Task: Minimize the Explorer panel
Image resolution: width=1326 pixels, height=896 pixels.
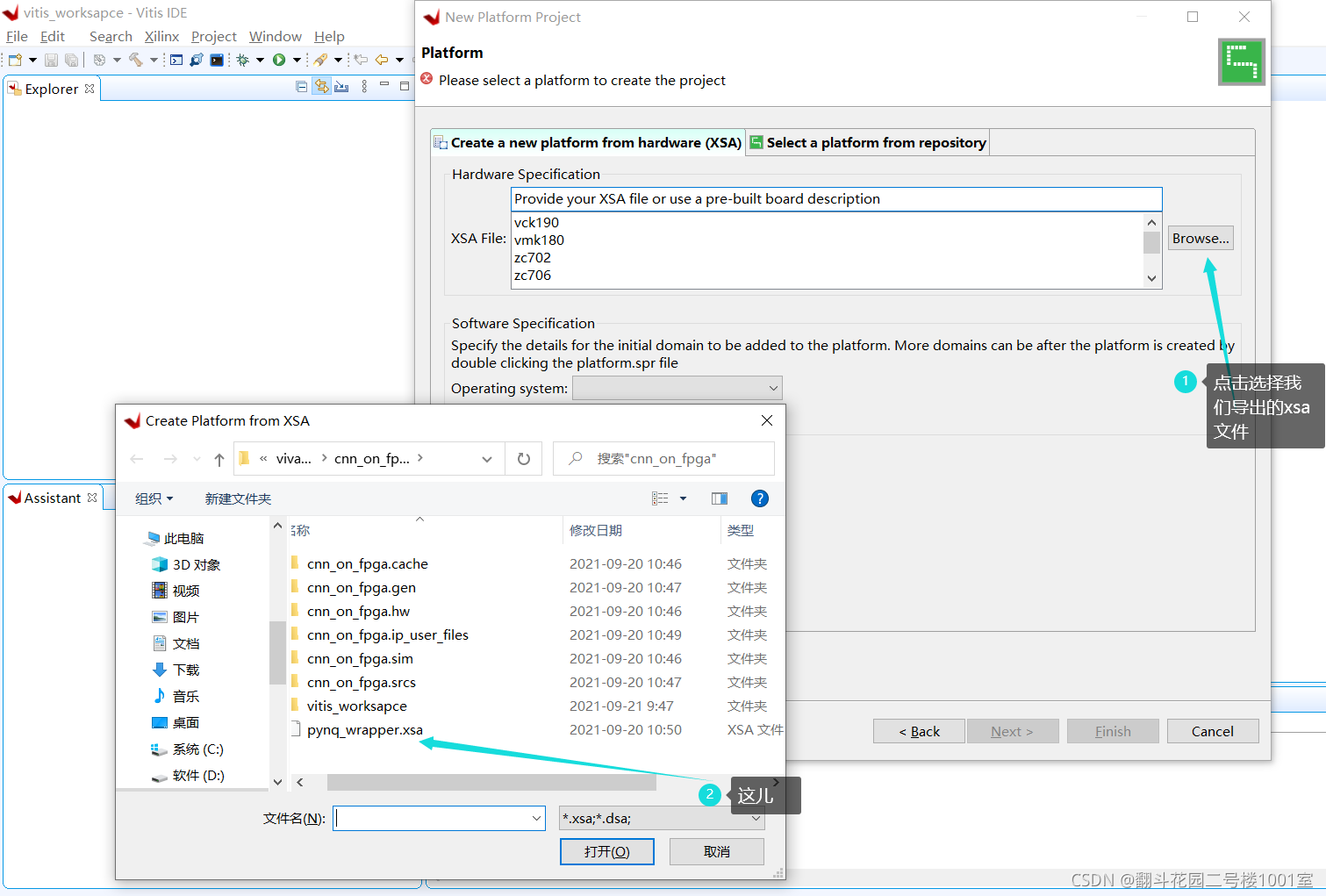Action: pos(384,85)
